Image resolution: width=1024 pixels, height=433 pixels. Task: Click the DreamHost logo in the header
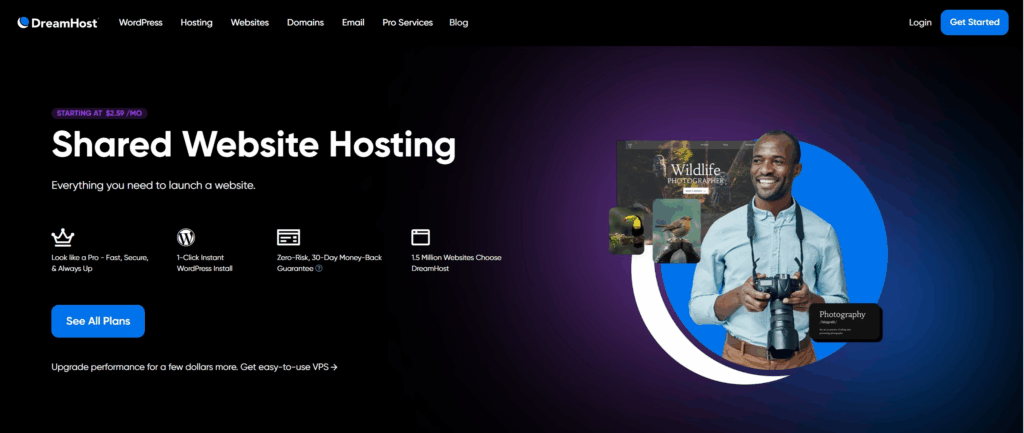pyautogui.click(x=57, y=22)
